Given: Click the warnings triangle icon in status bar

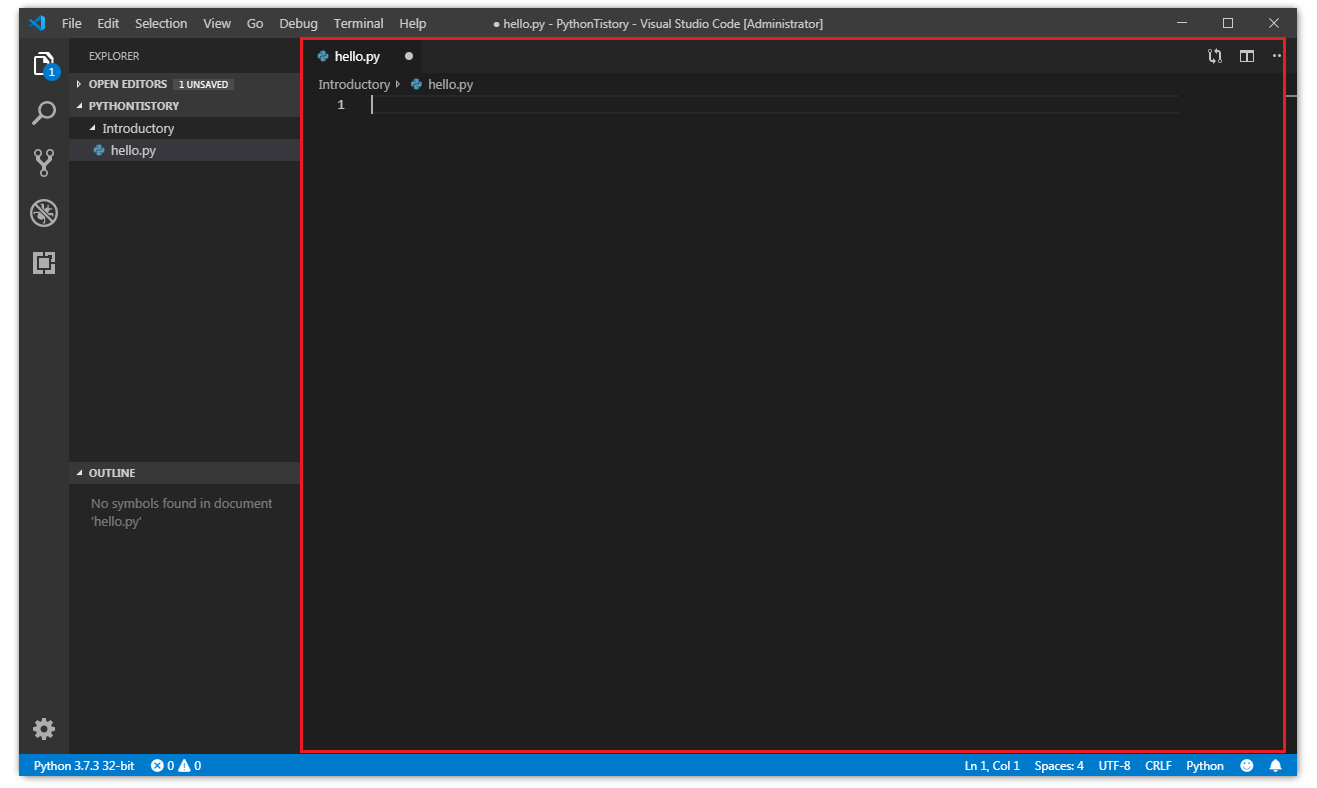Looking at the screenshot, I should pyautogui.click(x=184, y=766).
